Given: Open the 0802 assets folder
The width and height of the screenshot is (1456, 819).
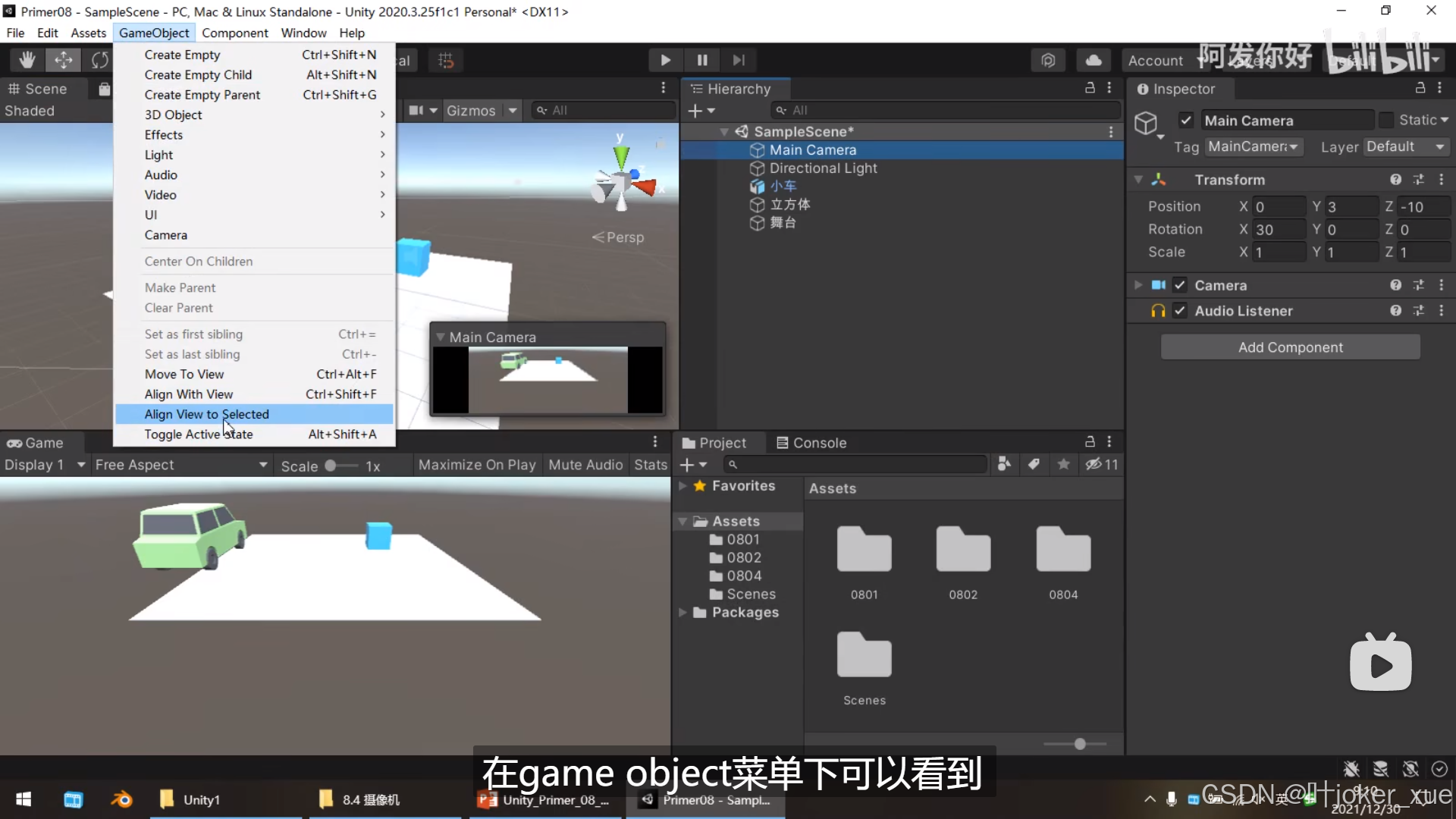Looking at the screenshot, I should coord(962,550).
